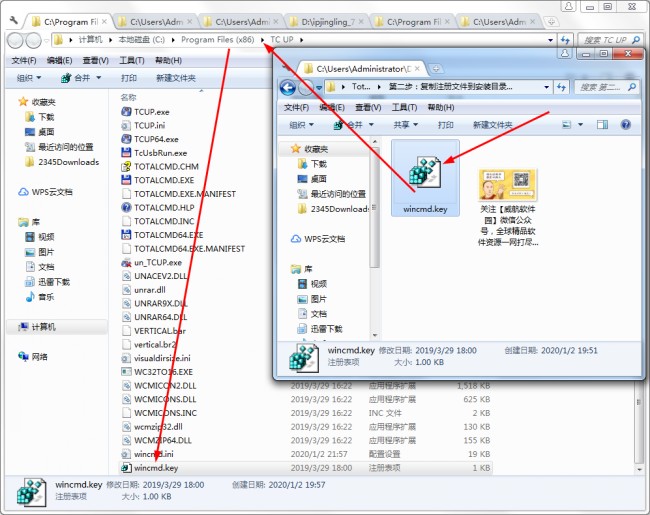Click the refresh button in front window address bar
Image resolution: width=650 pixels, height=515 pixels.
tap(561, 87)
